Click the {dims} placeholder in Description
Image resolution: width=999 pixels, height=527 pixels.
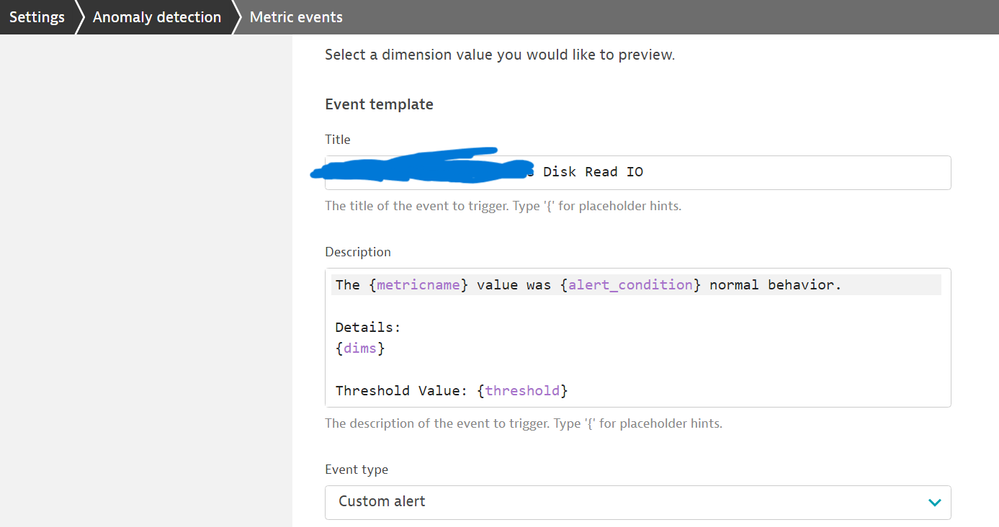(360, 348)
